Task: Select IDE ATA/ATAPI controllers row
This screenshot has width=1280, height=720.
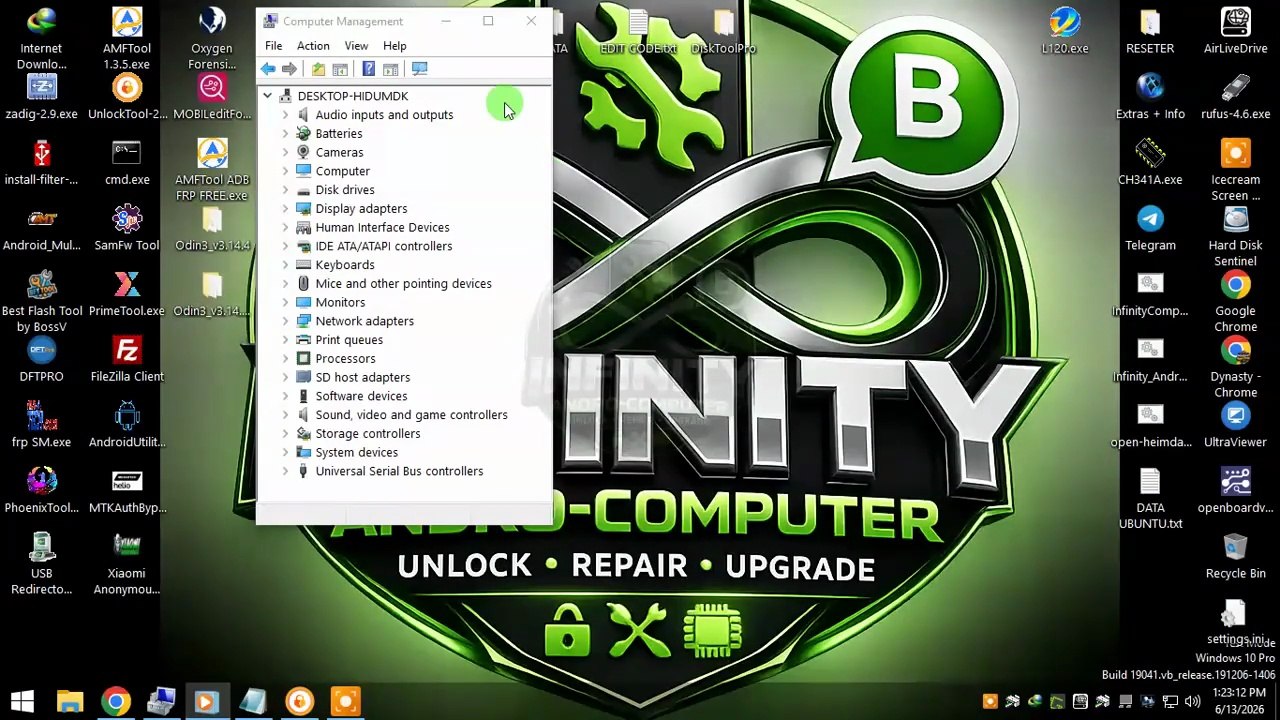Action: tap(383, 246)
